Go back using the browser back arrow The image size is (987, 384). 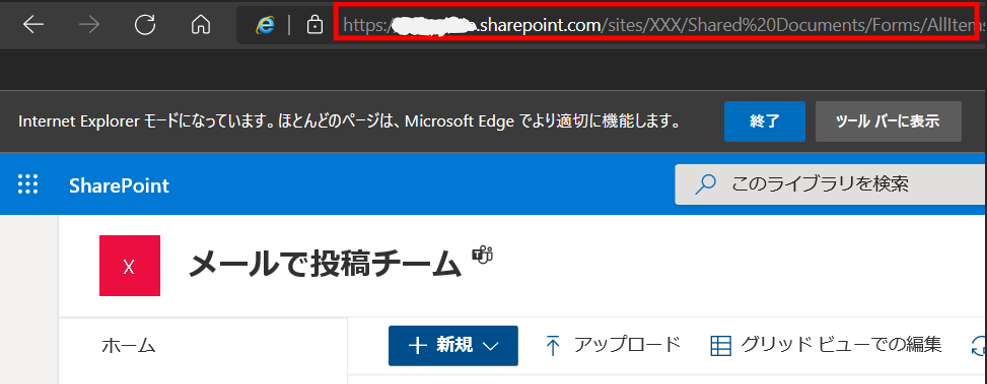click(x=33, y=25)
